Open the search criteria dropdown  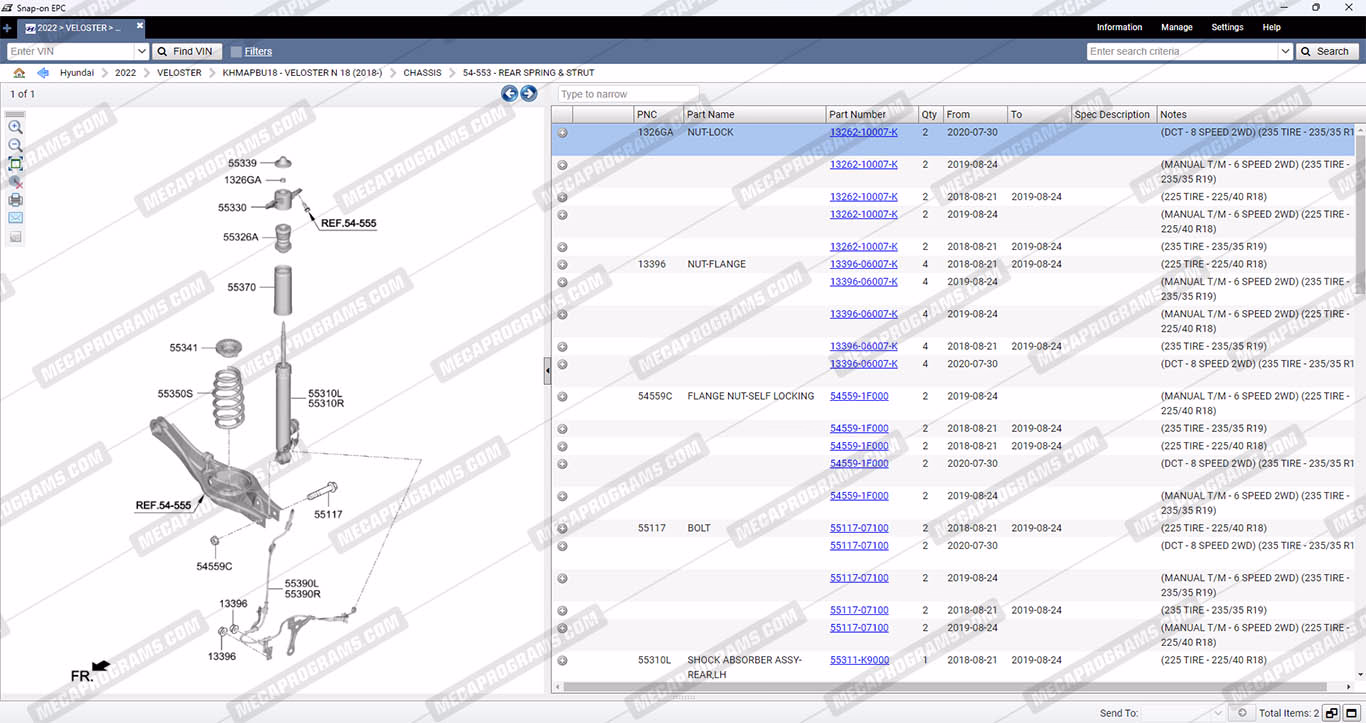1285,52
